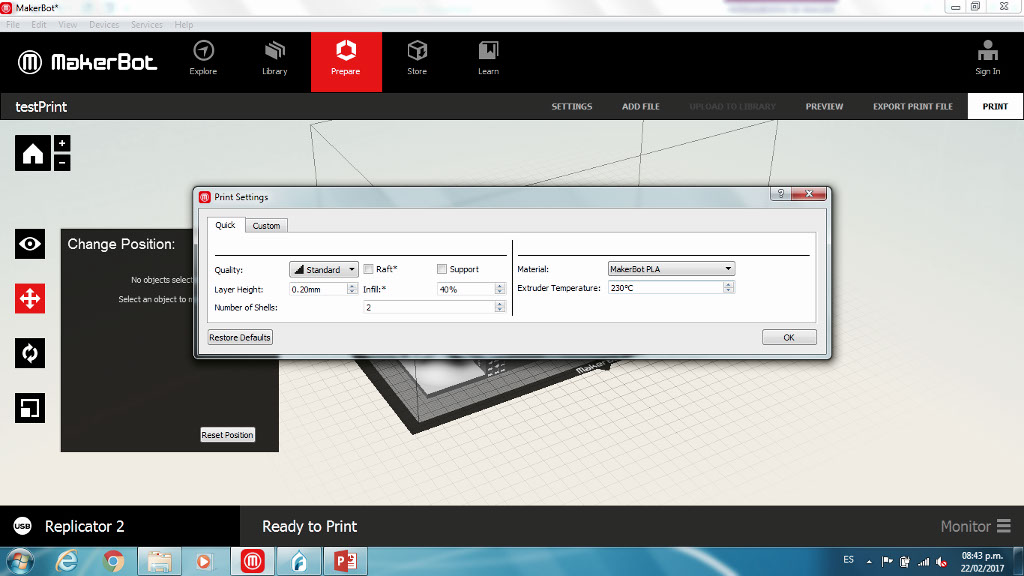This screenshot has height=576, width=1024.
Task: Enable the Raft checkbox
Action: tap(369, 269)
